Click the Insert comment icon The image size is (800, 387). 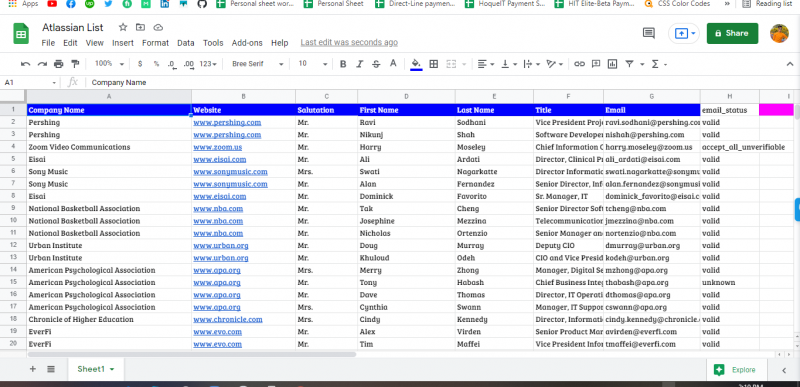pyautogui.click(x=595, y=64)
